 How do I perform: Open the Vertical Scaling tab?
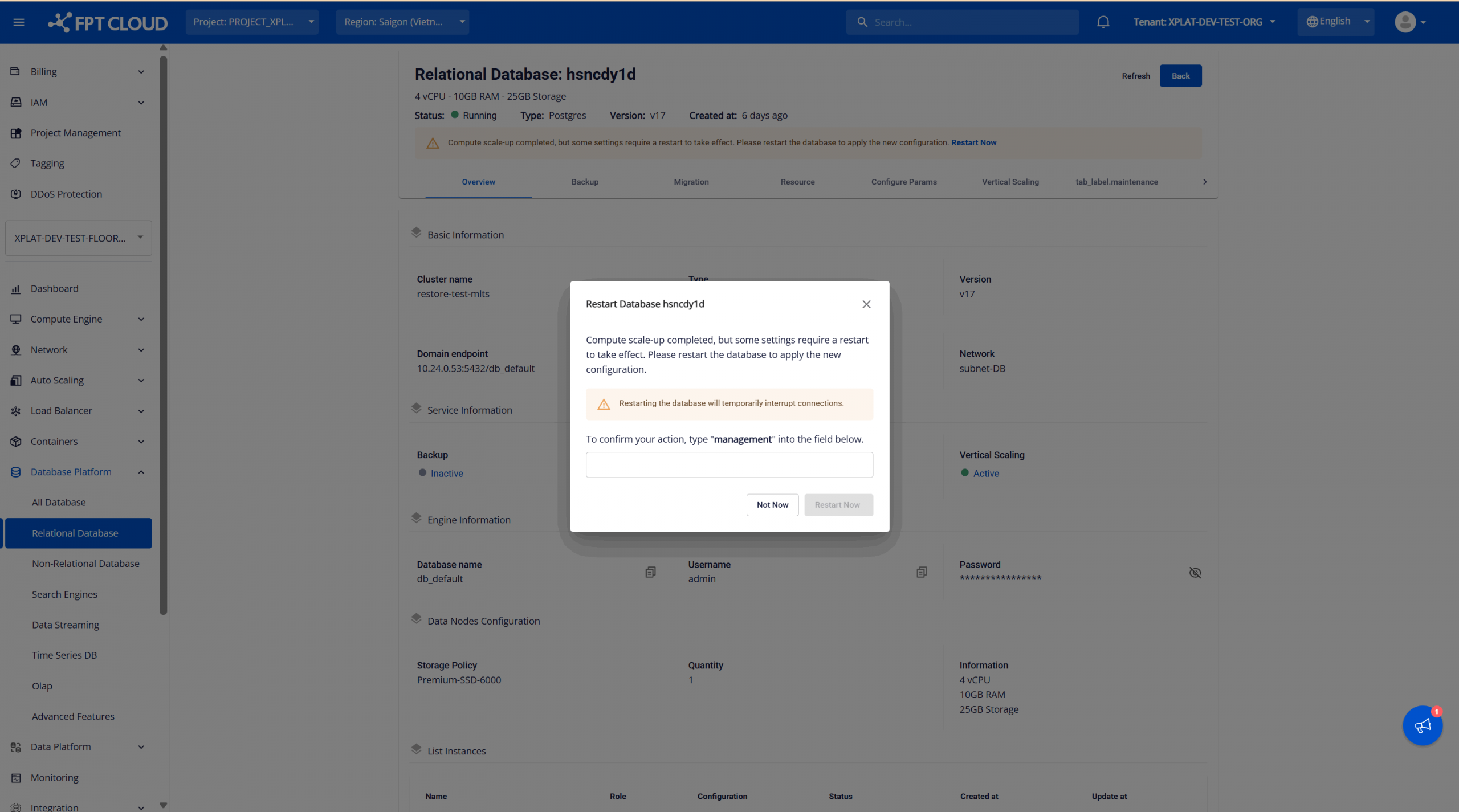point(1010,182)
